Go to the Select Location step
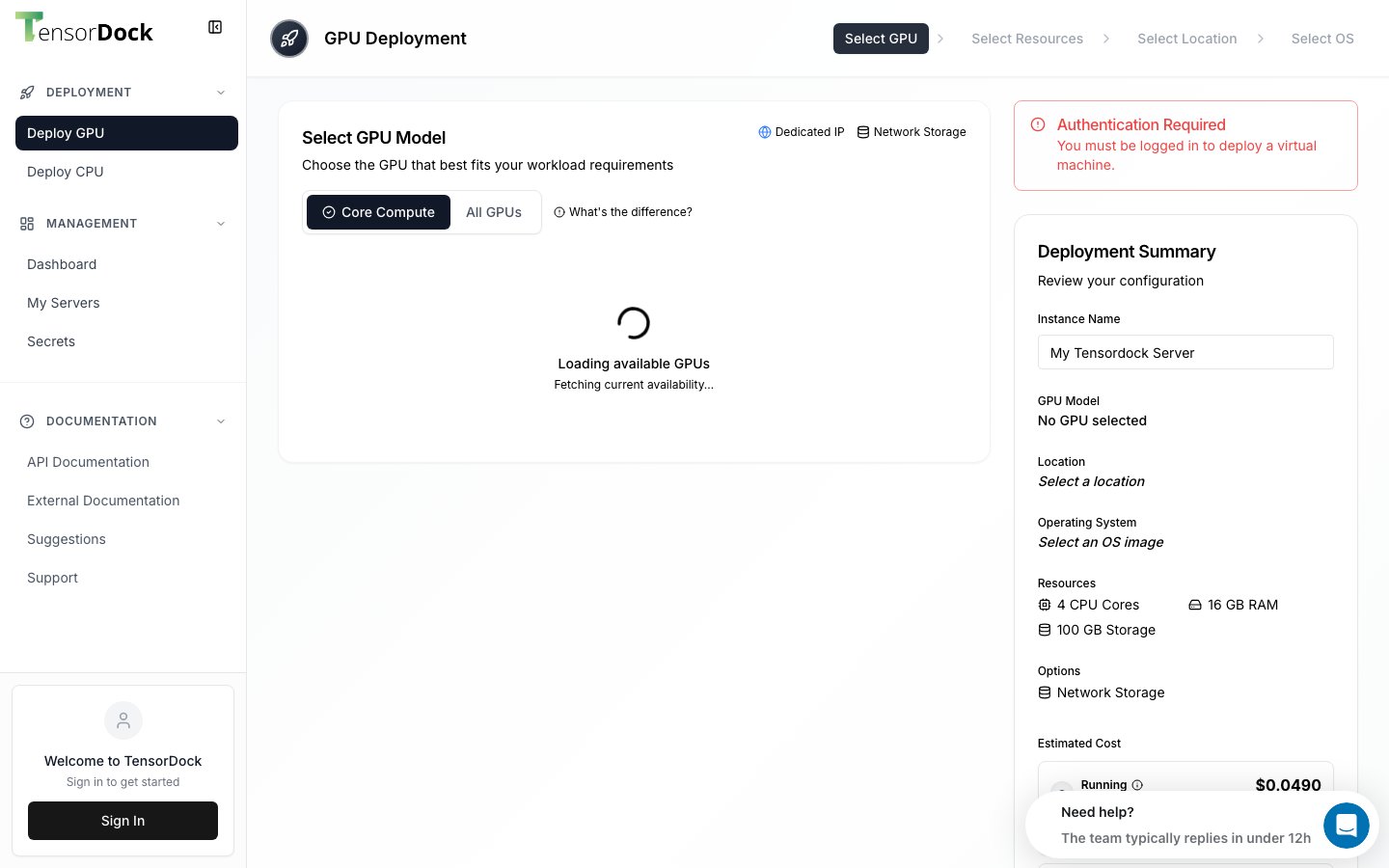The image size is (1389, 868). (x=1187, y=39)
